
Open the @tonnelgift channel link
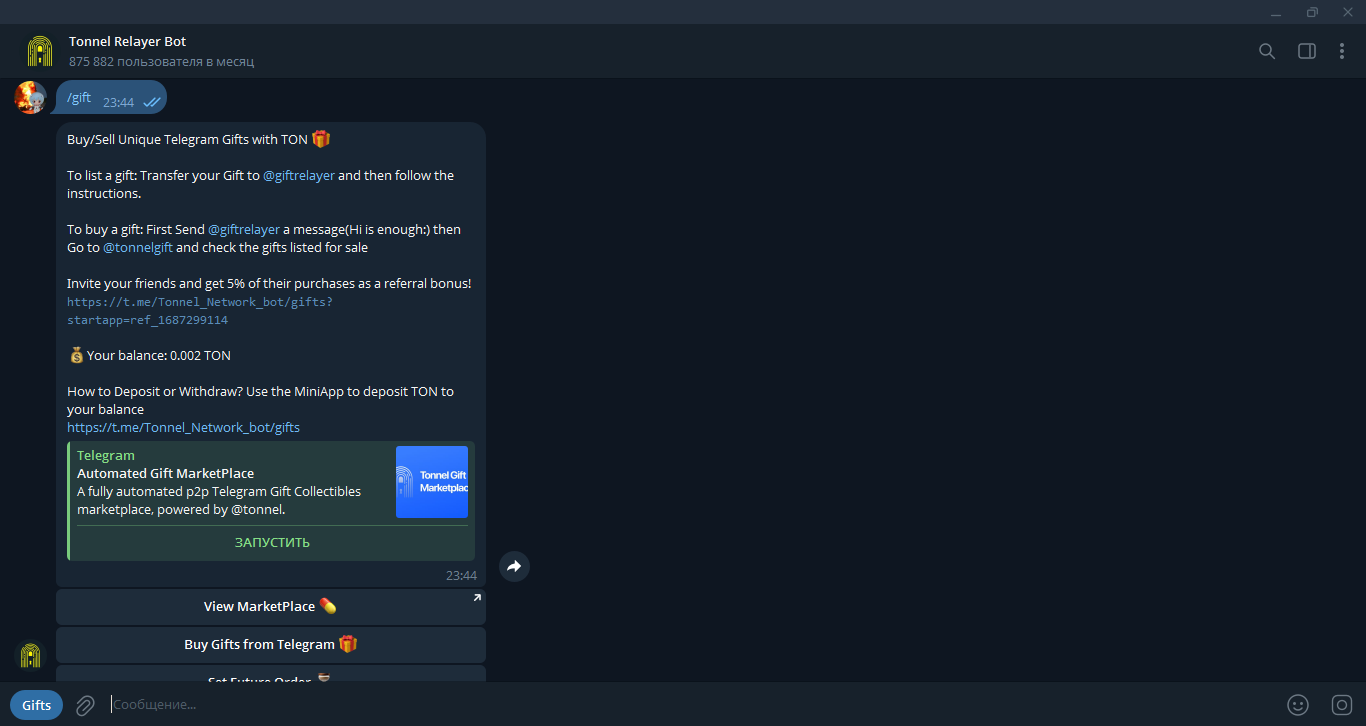(138, 247)
